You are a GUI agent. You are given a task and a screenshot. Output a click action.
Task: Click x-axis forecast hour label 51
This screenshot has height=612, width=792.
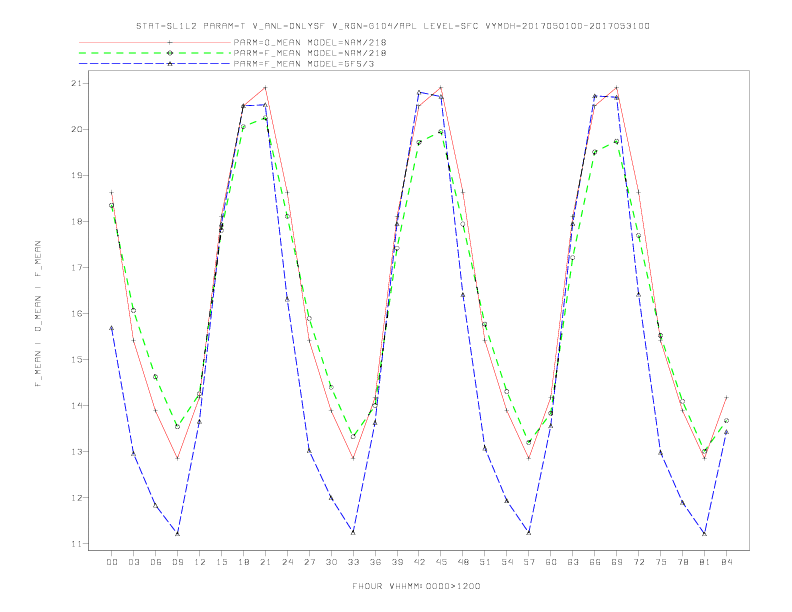click(x=485, y=562)
